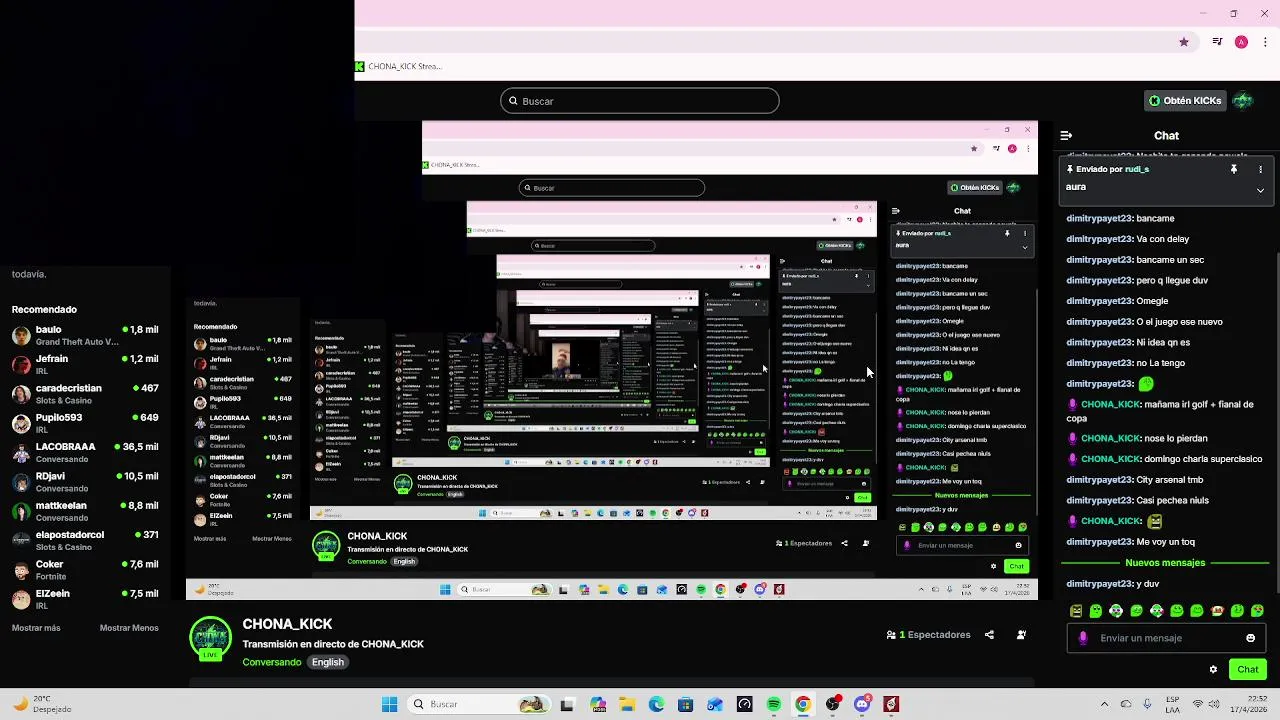Pick the first angry-face quick emote
This screenshot has height=720, width=1280.
pos(1076,611)
